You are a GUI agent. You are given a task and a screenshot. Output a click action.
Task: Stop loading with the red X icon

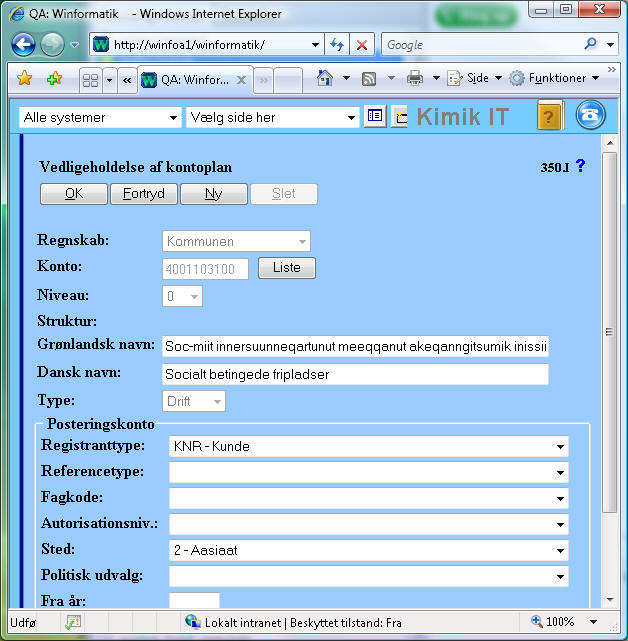pos(362,44)
